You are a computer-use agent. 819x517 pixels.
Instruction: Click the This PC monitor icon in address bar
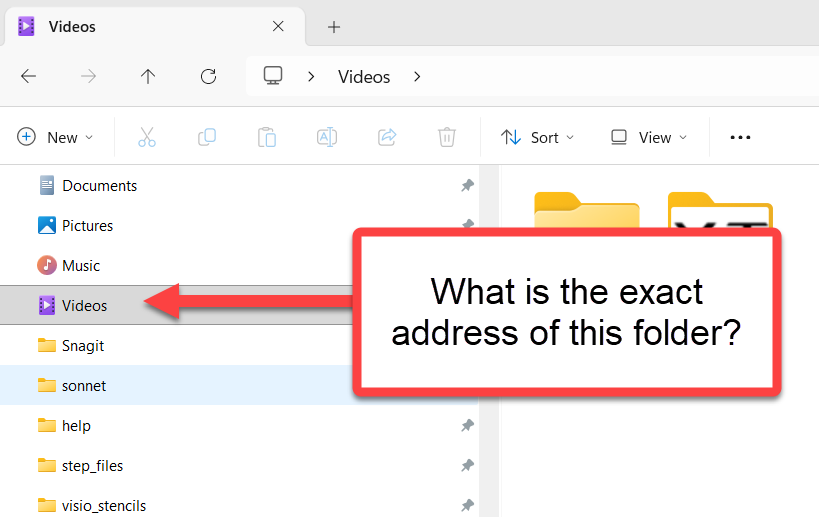click(x=273, y=76)
